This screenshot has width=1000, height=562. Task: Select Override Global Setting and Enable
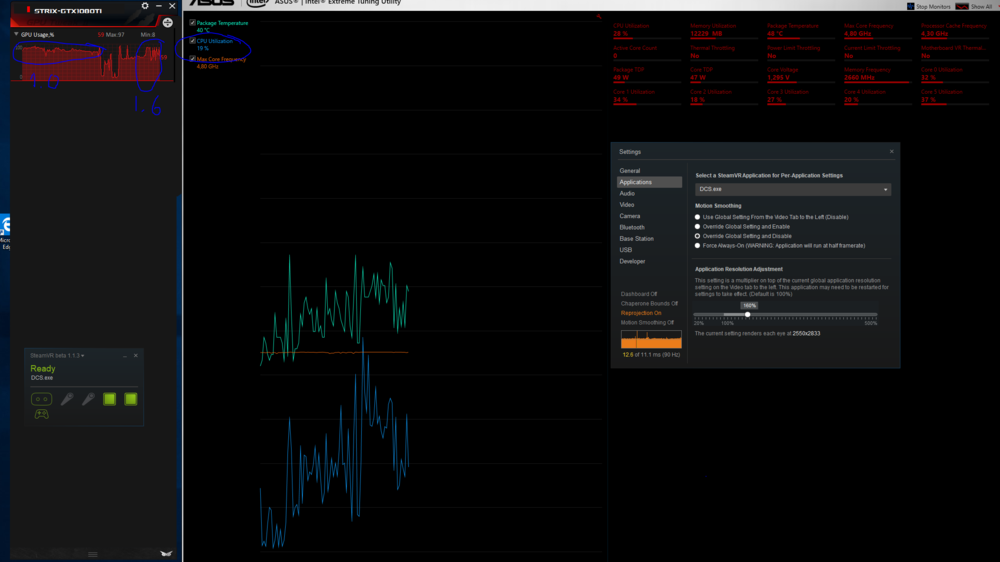coord(697,226)
